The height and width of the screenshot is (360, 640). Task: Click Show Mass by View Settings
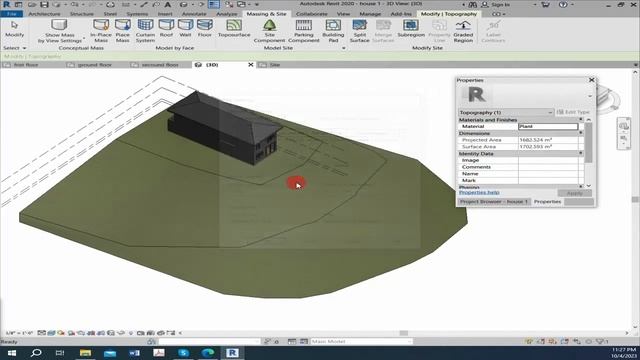(60, 31)
